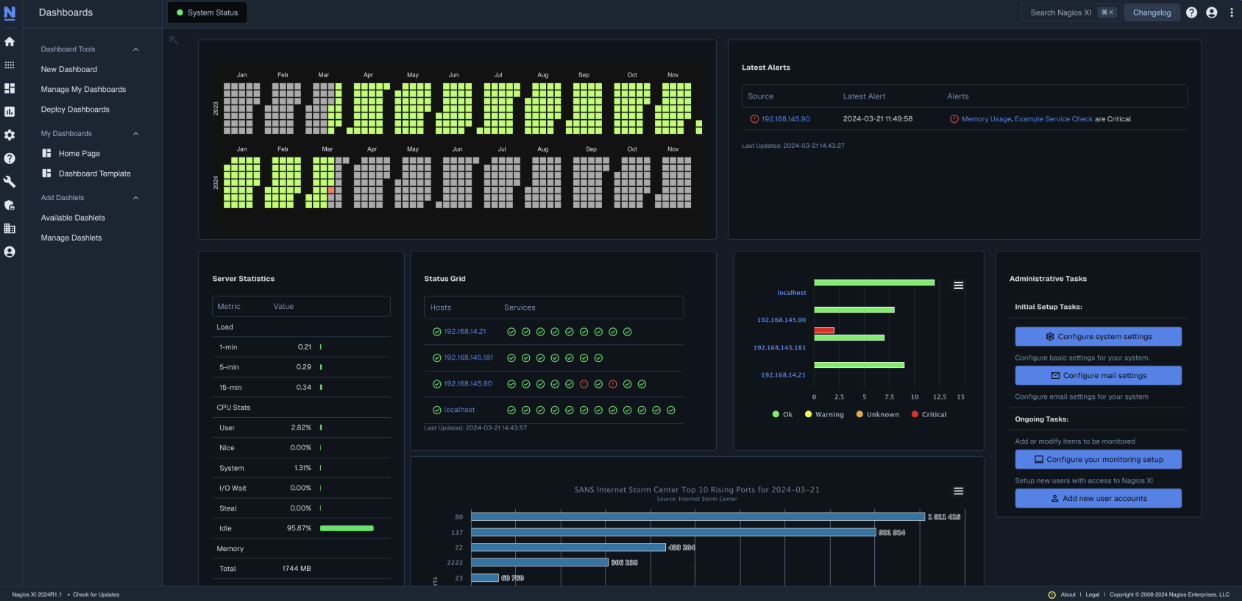Click the user account icon at sidebar bottom

click(x=11, y=251)
